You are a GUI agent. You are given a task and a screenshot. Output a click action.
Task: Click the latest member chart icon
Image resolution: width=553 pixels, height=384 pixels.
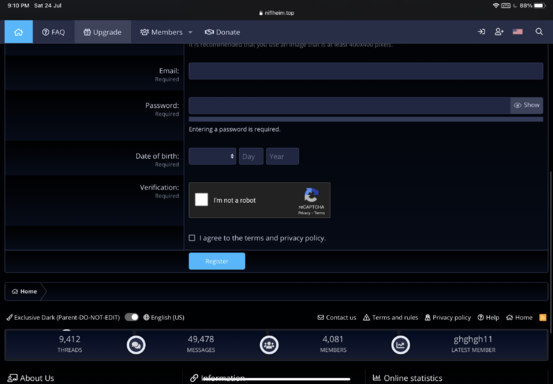tap(401, 345)
